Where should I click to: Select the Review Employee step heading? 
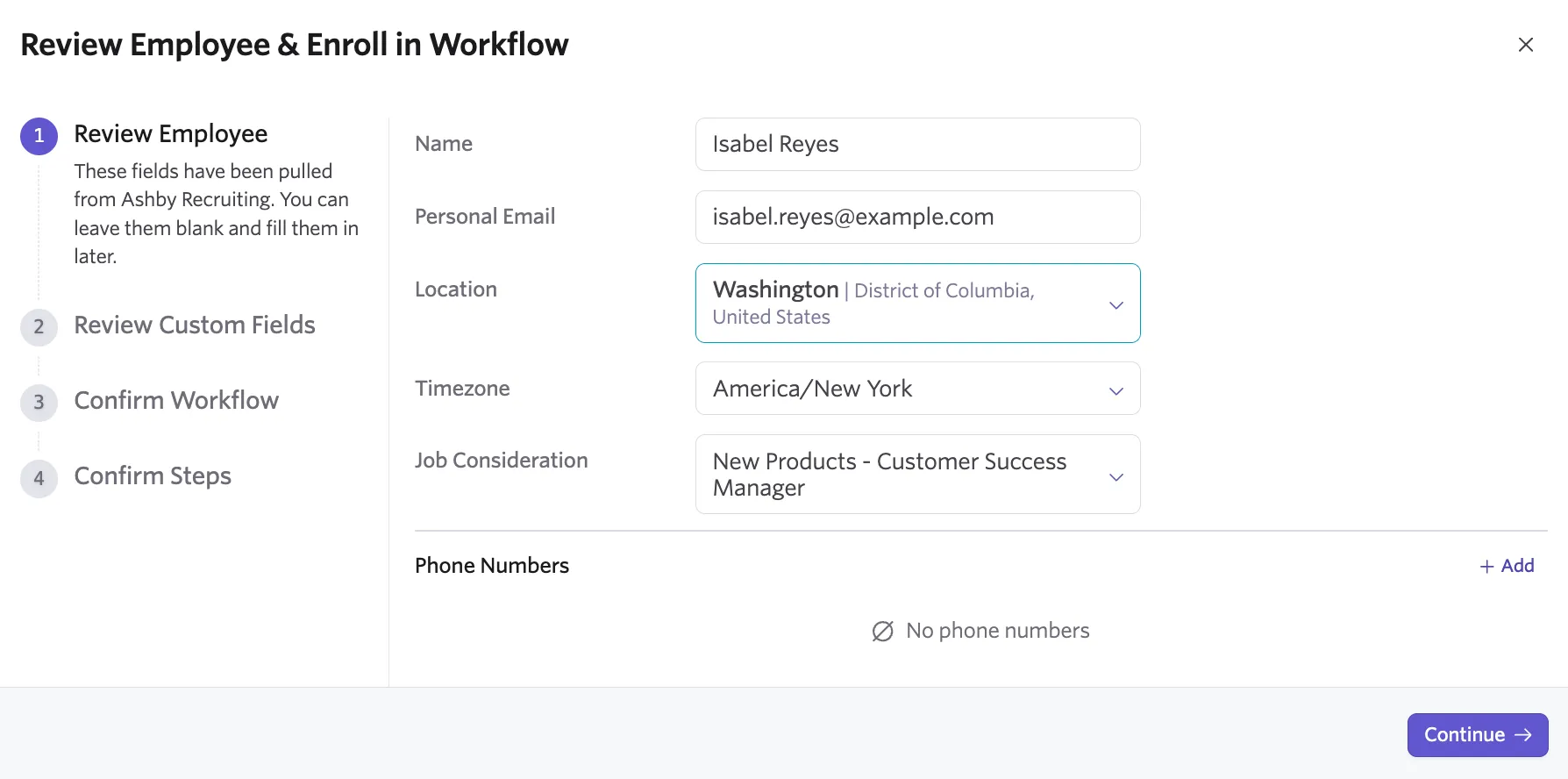(x=171, y=134)
